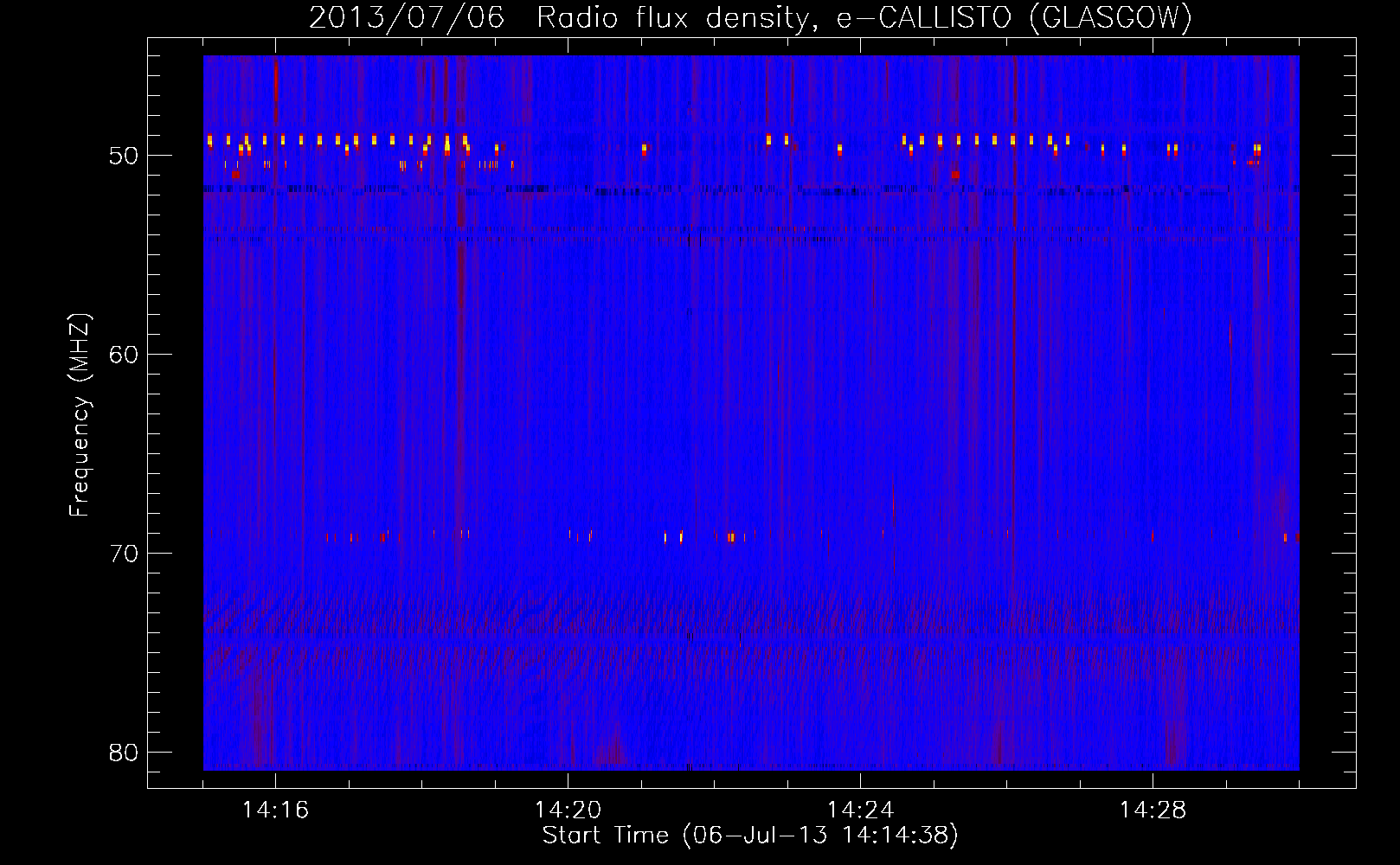1400x865 pixels.
Task: Click the plot title "Radio flux density, e-CALLISTO (GLASGOW)"
Action: tap(864, 17)
